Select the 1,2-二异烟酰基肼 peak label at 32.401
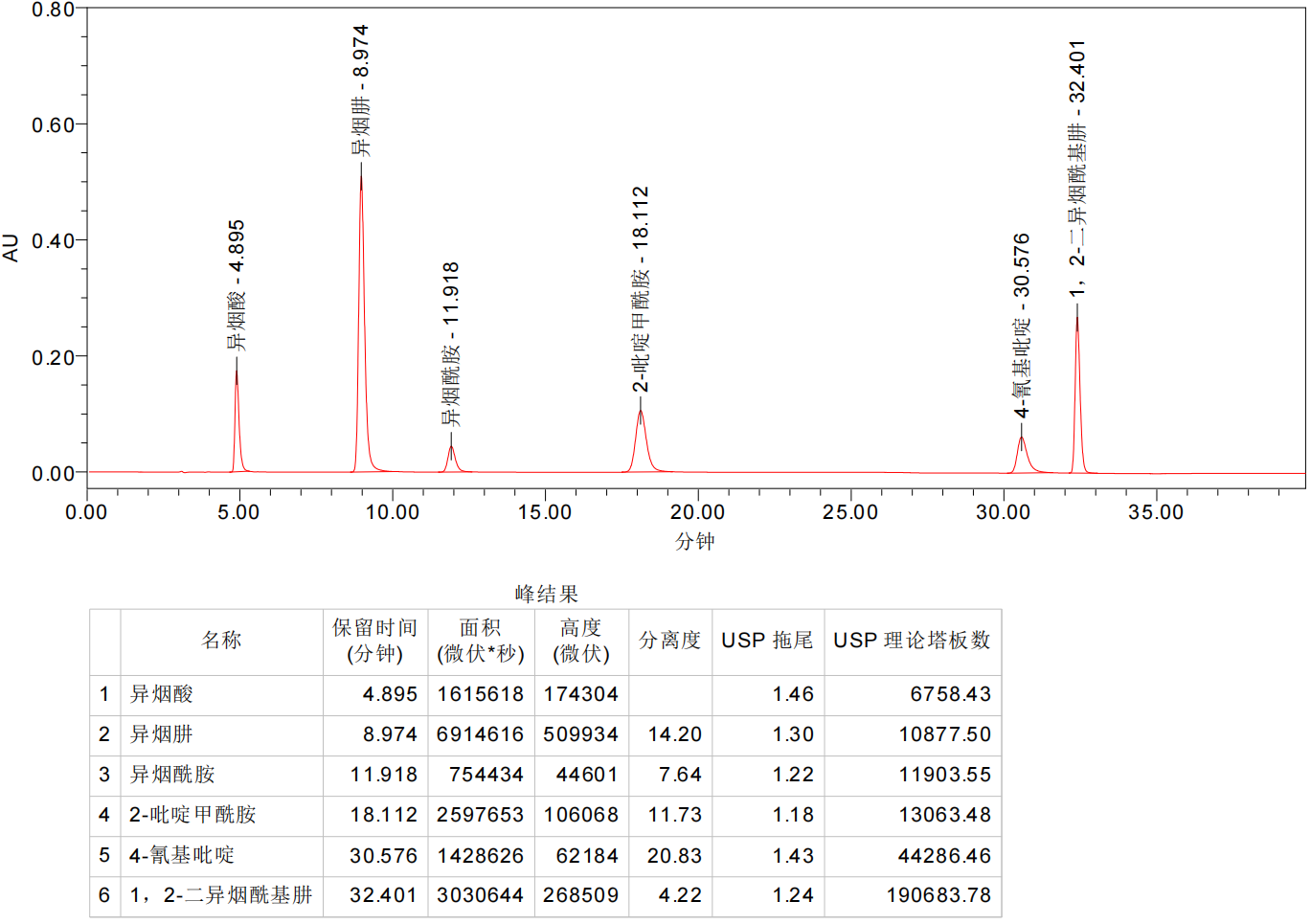 point(1077,168)
